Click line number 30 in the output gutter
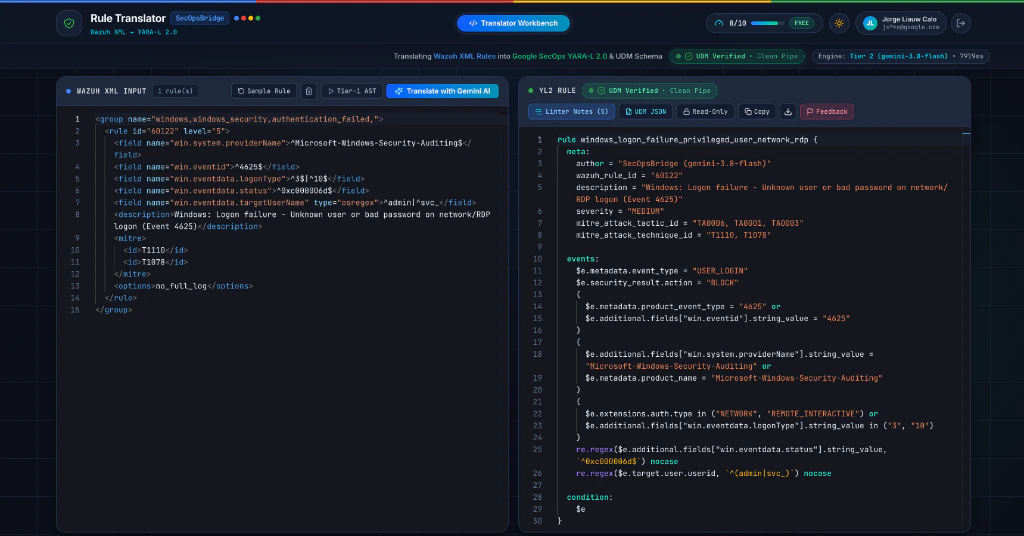Image resolution: width=1024 pixels, height=536 pixels. 537,521
